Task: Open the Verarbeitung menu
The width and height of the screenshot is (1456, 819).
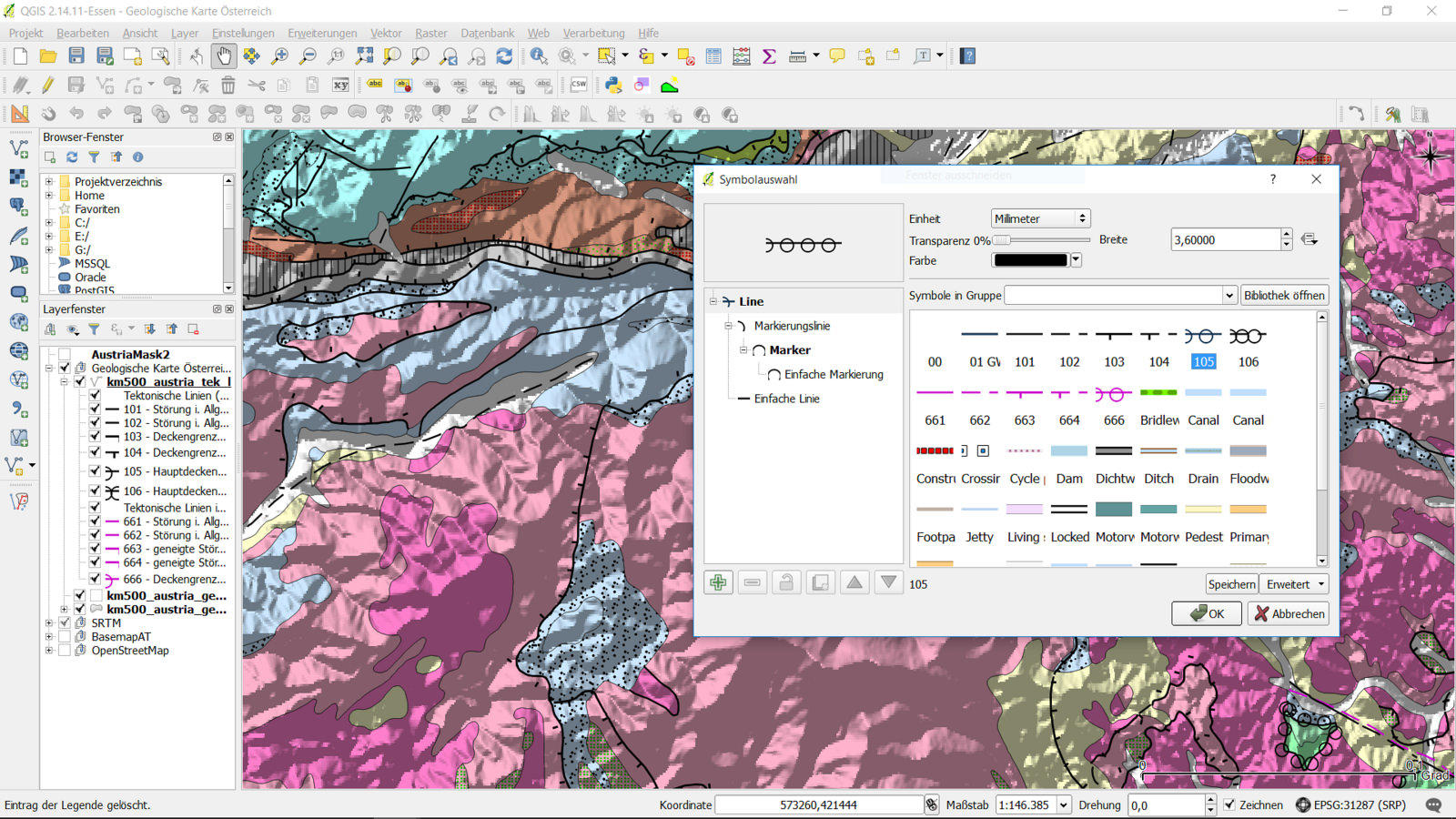Action: tap(593, 33)
